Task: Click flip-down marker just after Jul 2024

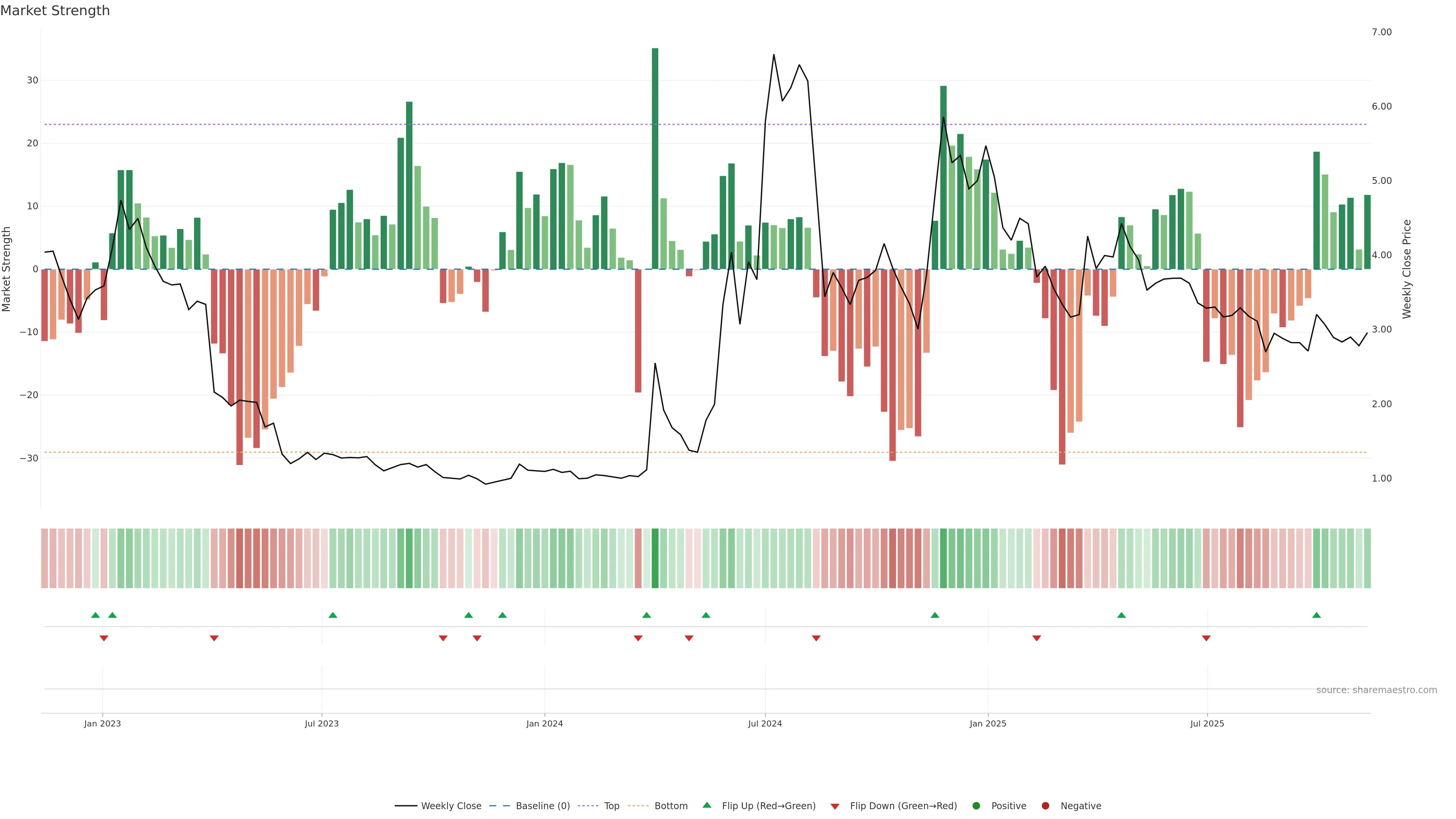Action: [x=816, y=638]
